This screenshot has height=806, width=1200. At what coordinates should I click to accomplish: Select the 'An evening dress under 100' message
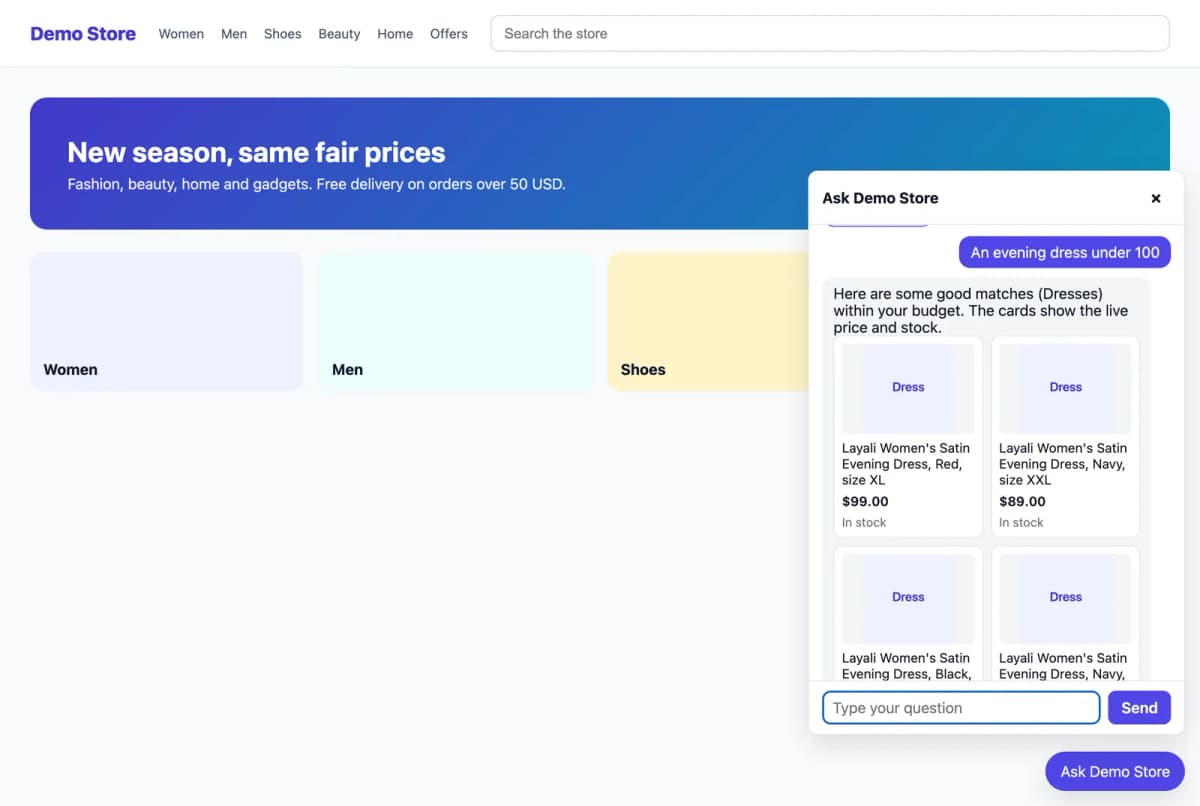point(1065,252)
